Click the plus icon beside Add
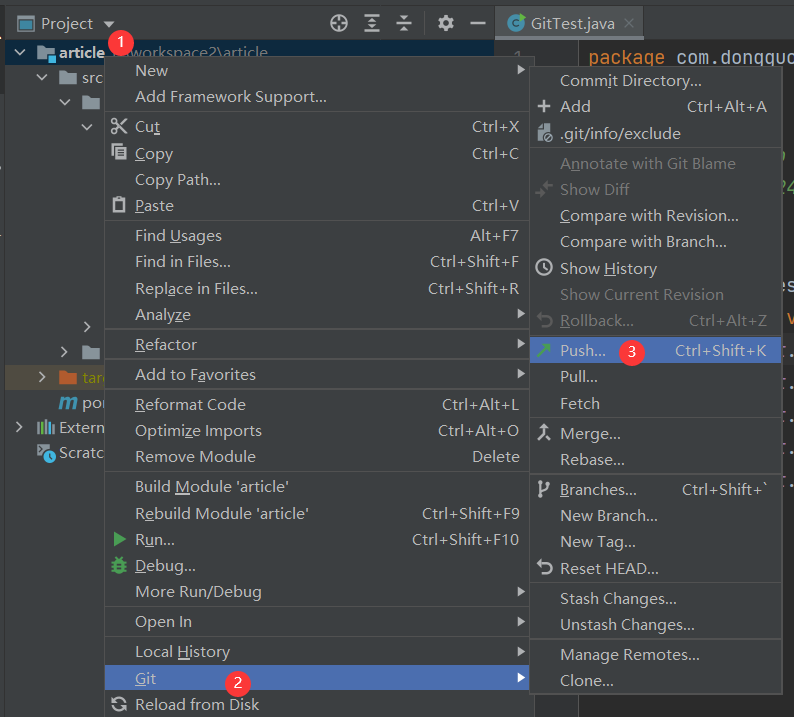 (x=544, y=106)
